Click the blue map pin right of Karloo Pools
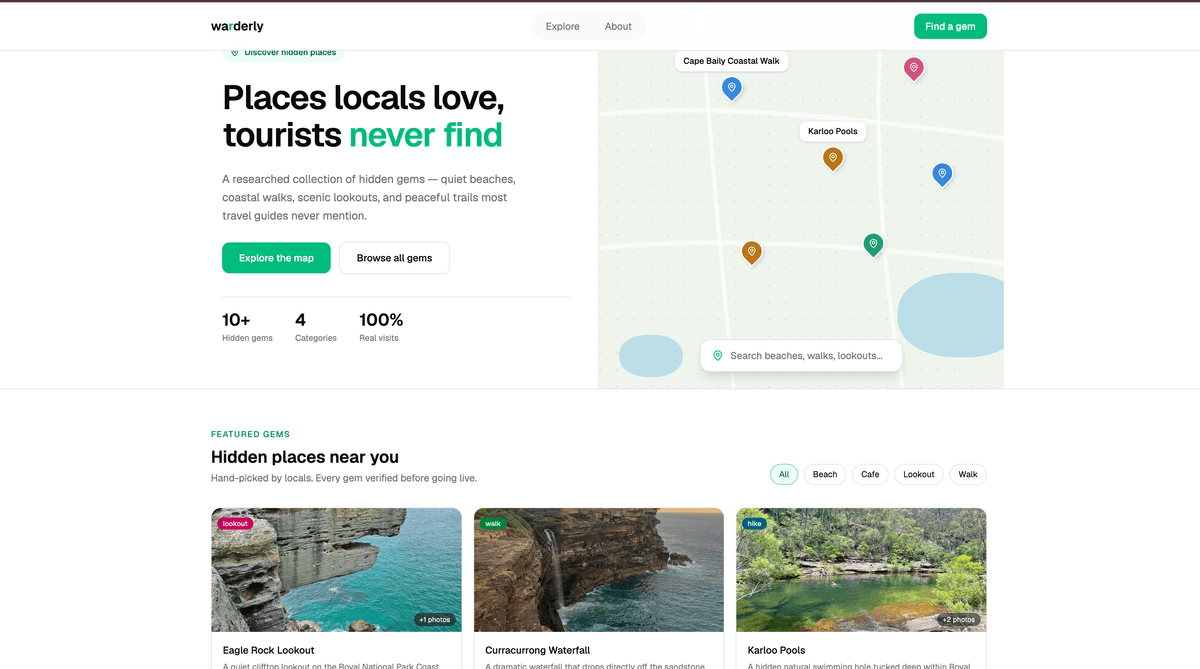Screen dimensions: 1200x669 (x=942, y=175)
